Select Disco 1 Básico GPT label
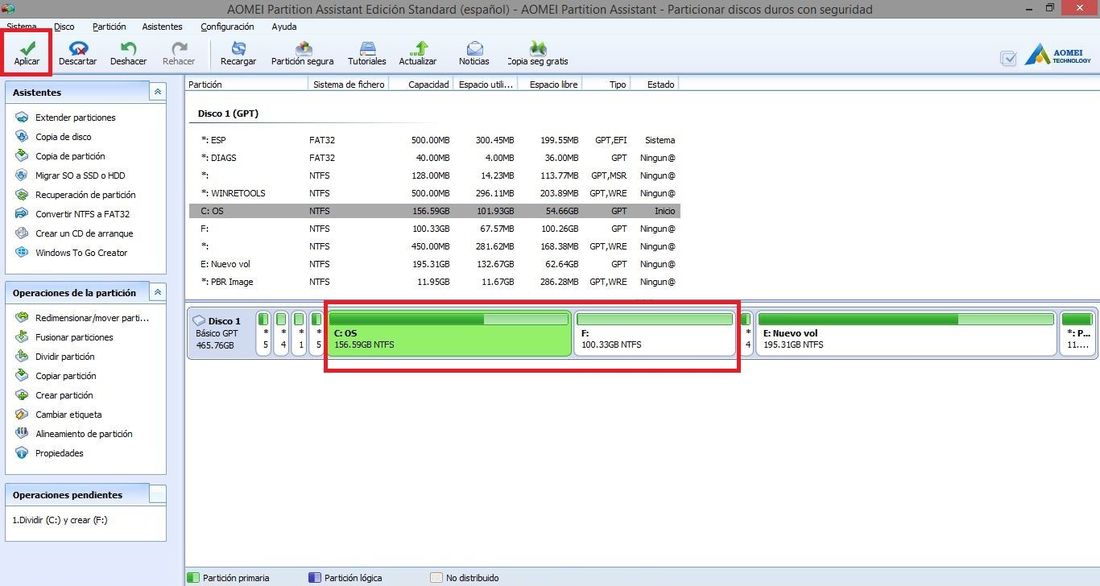This screenshot has height=586, width=1100. [219, 333]
